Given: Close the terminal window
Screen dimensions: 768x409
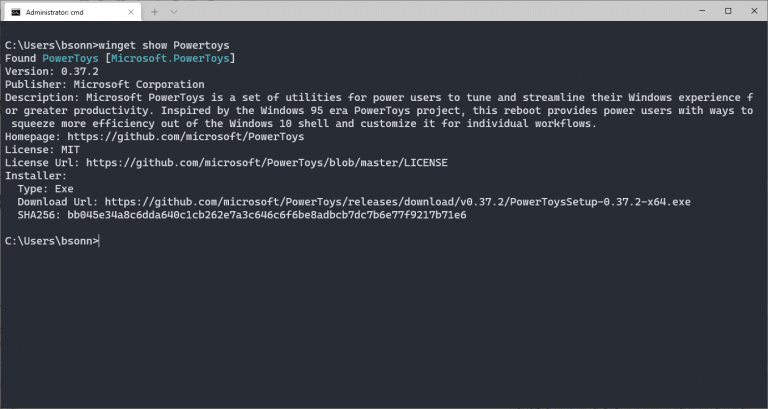Looking at the screenshot, I should 754,11.
